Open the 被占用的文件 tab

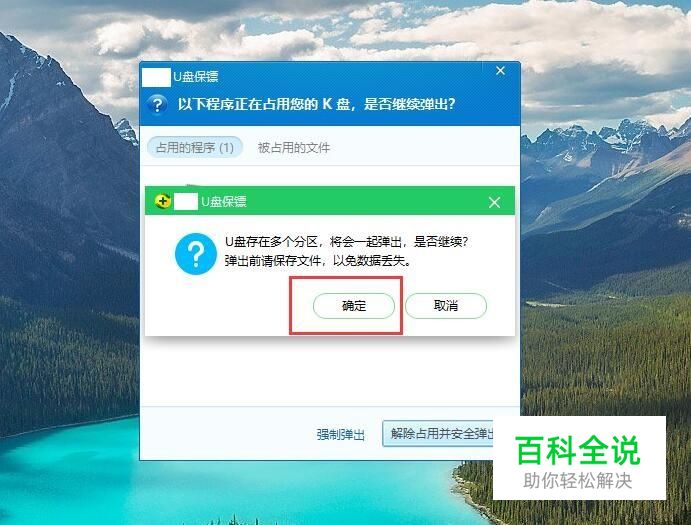(293, 148)
